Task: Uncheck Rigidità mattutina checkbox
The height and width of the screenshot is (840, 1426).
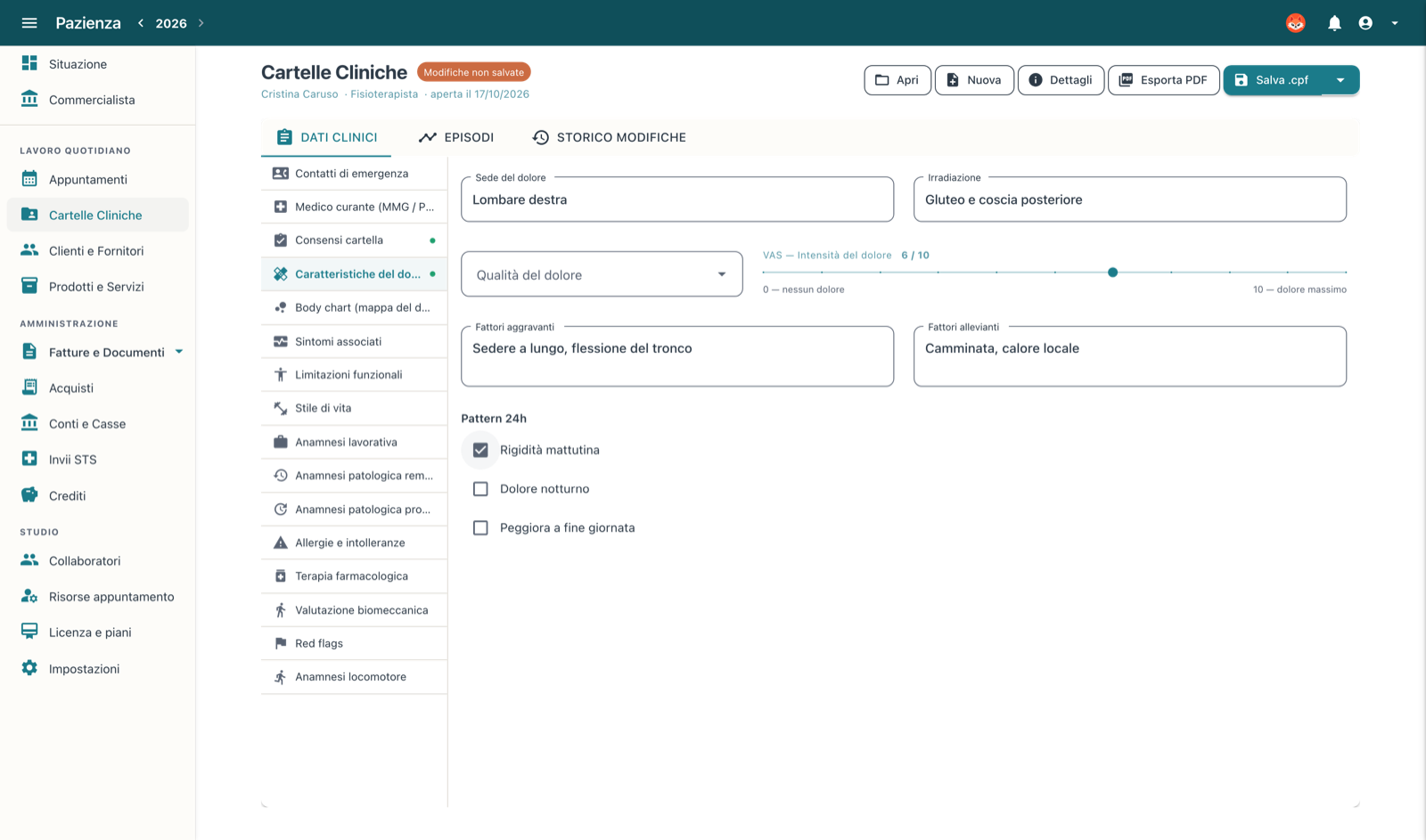Action: click(x=480, y=450)
